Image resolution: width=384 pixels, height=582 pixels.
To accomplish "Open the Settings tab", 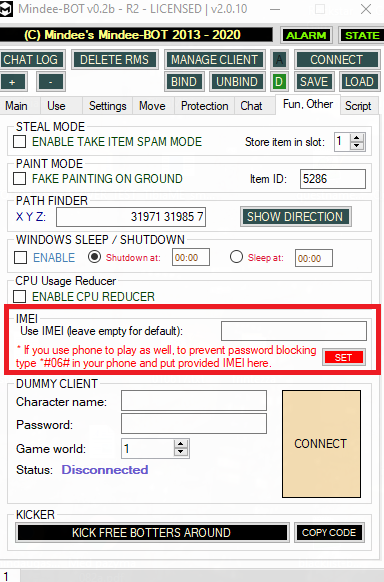I will [x=108, y=106].
